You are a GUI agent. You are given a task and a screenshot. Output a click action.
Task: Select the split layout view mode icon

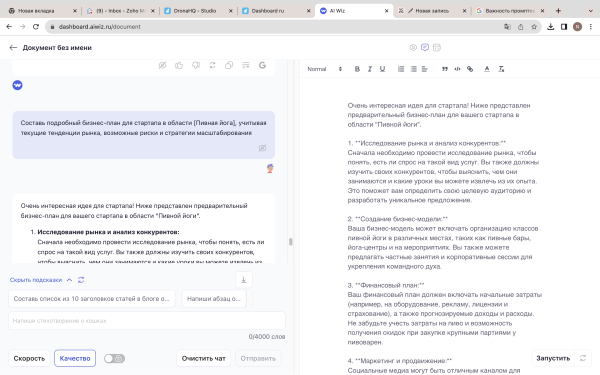[437, 47]
